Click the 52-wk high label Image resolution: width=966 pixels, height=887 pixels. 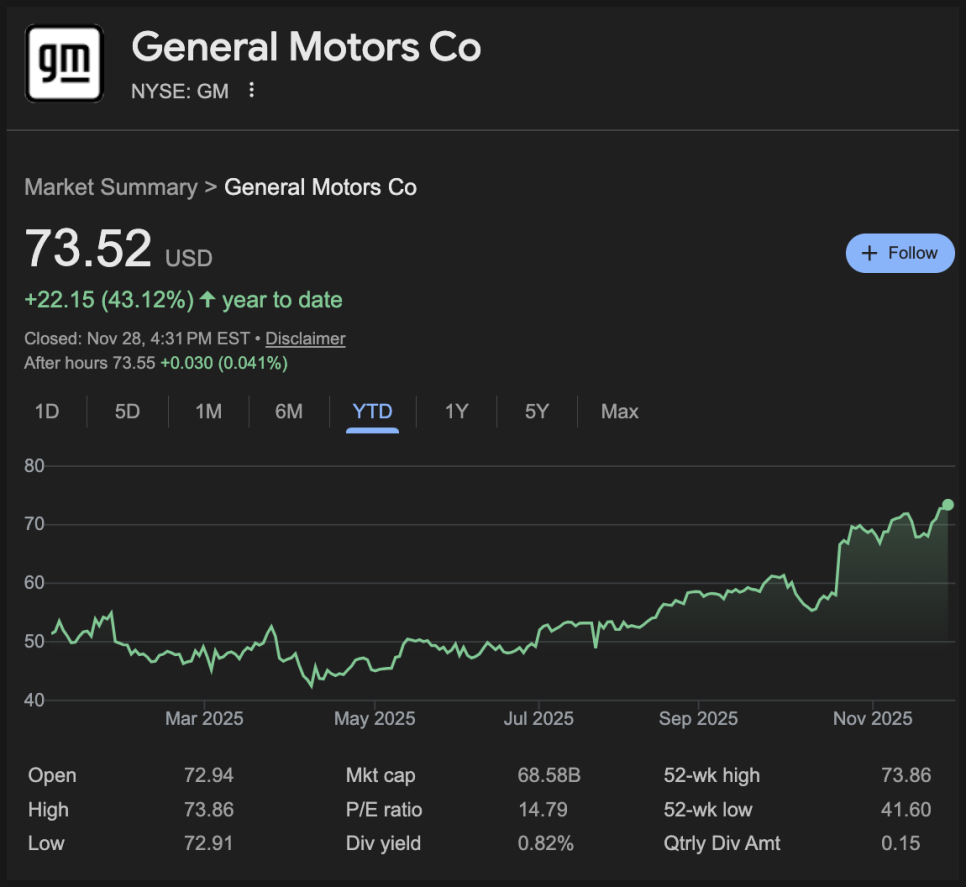pos(711,775)
